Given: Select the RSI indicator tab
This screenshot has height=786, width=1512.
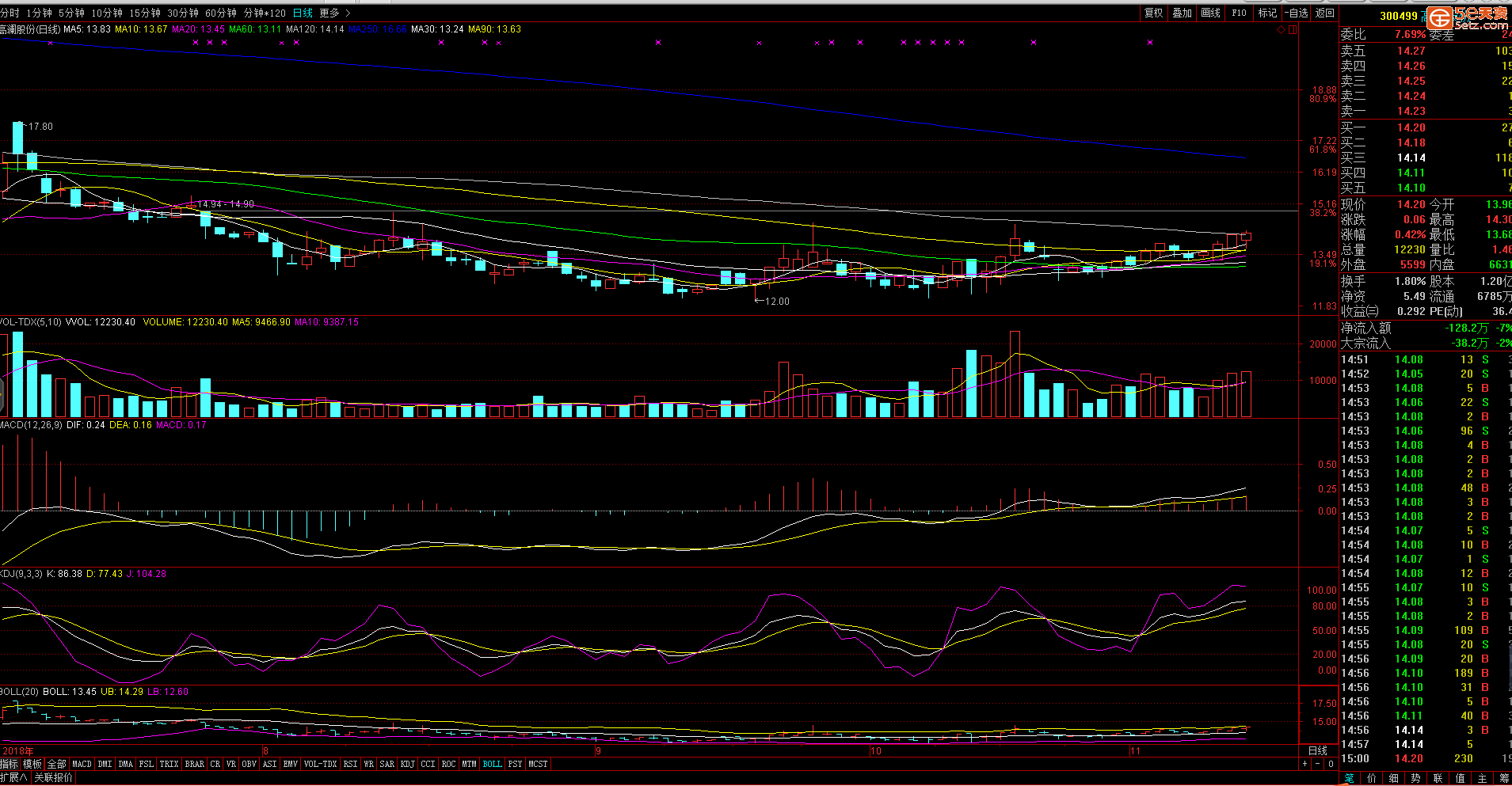Looking at the screenshot, I should point(350,764).
